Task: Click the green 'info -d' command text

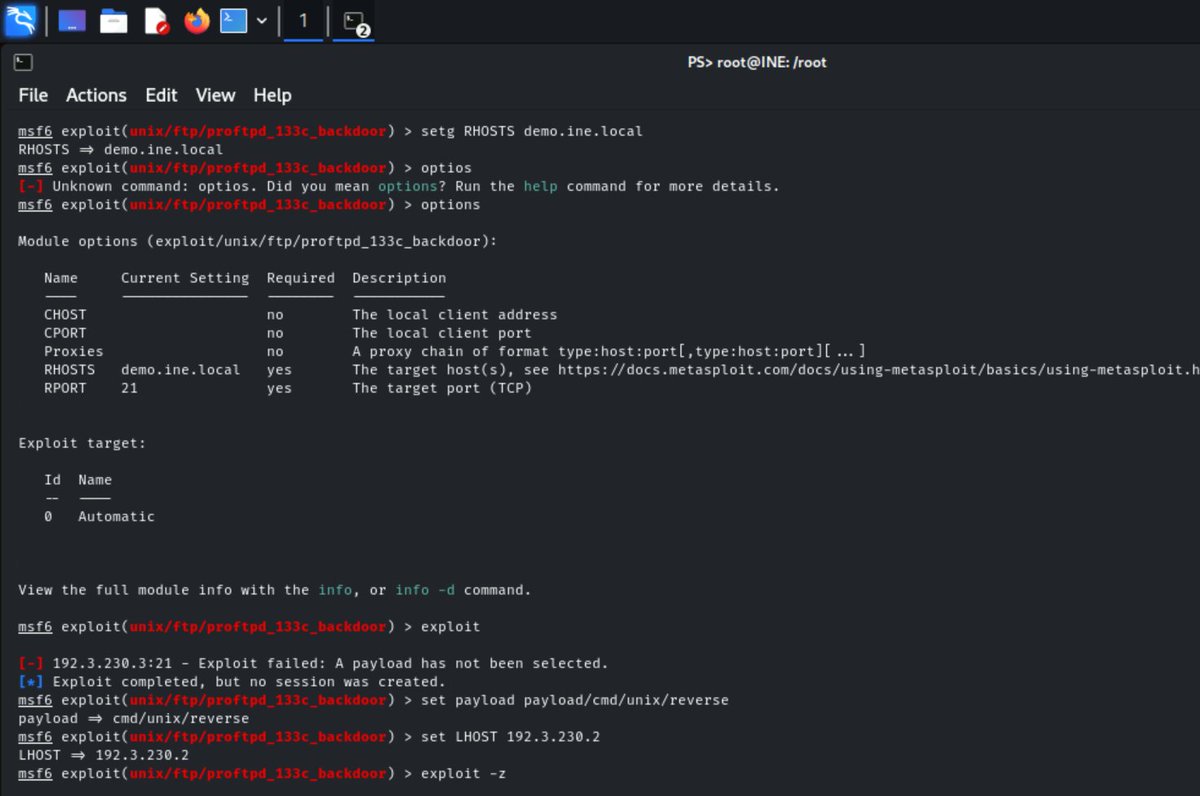Action: (425, 590)
